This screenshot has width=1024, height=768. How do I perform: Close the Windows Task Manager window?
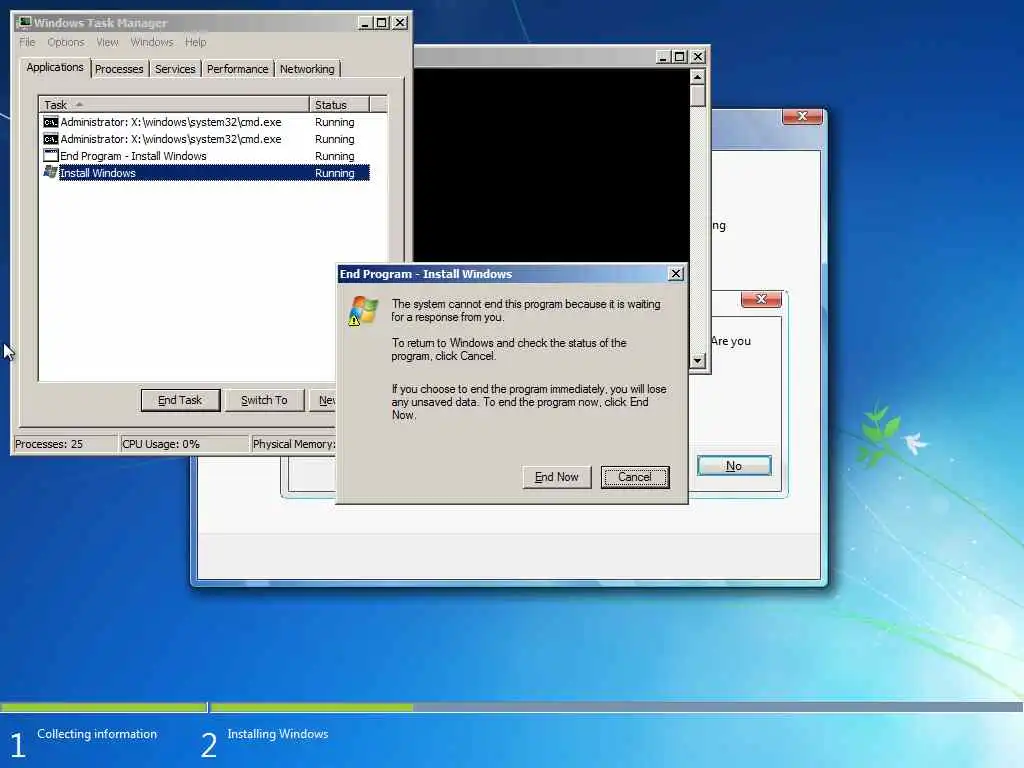tap(400, 23)
